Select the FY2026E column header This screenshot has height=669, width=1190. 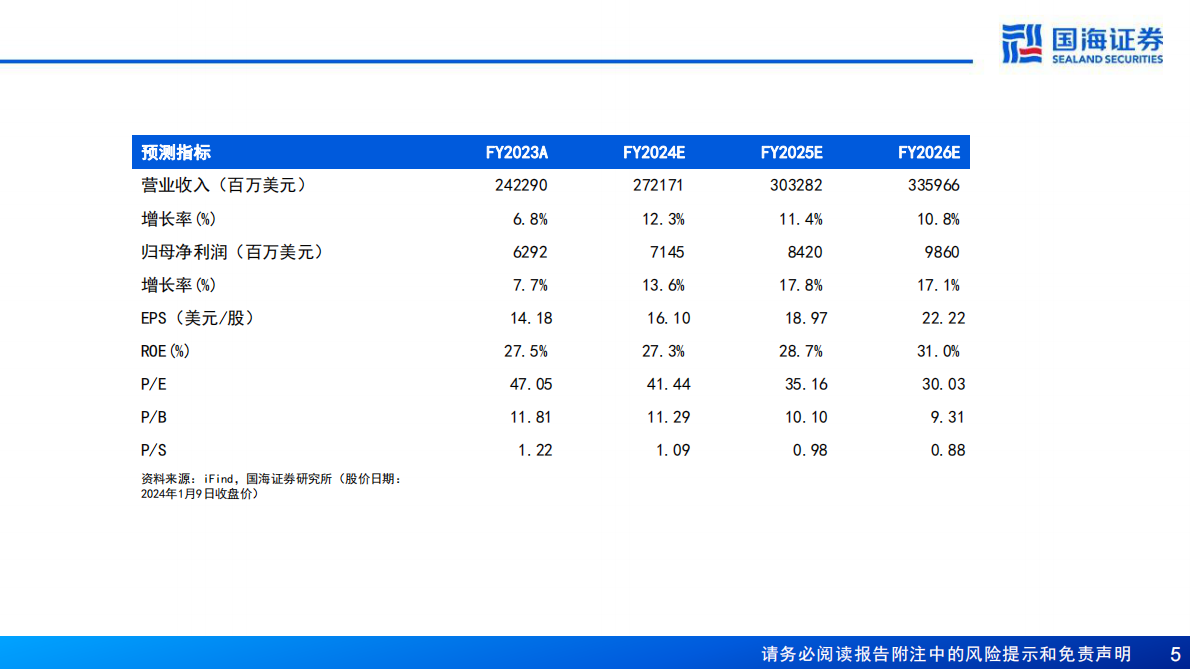pyautogui.click(x=930, y=152)
